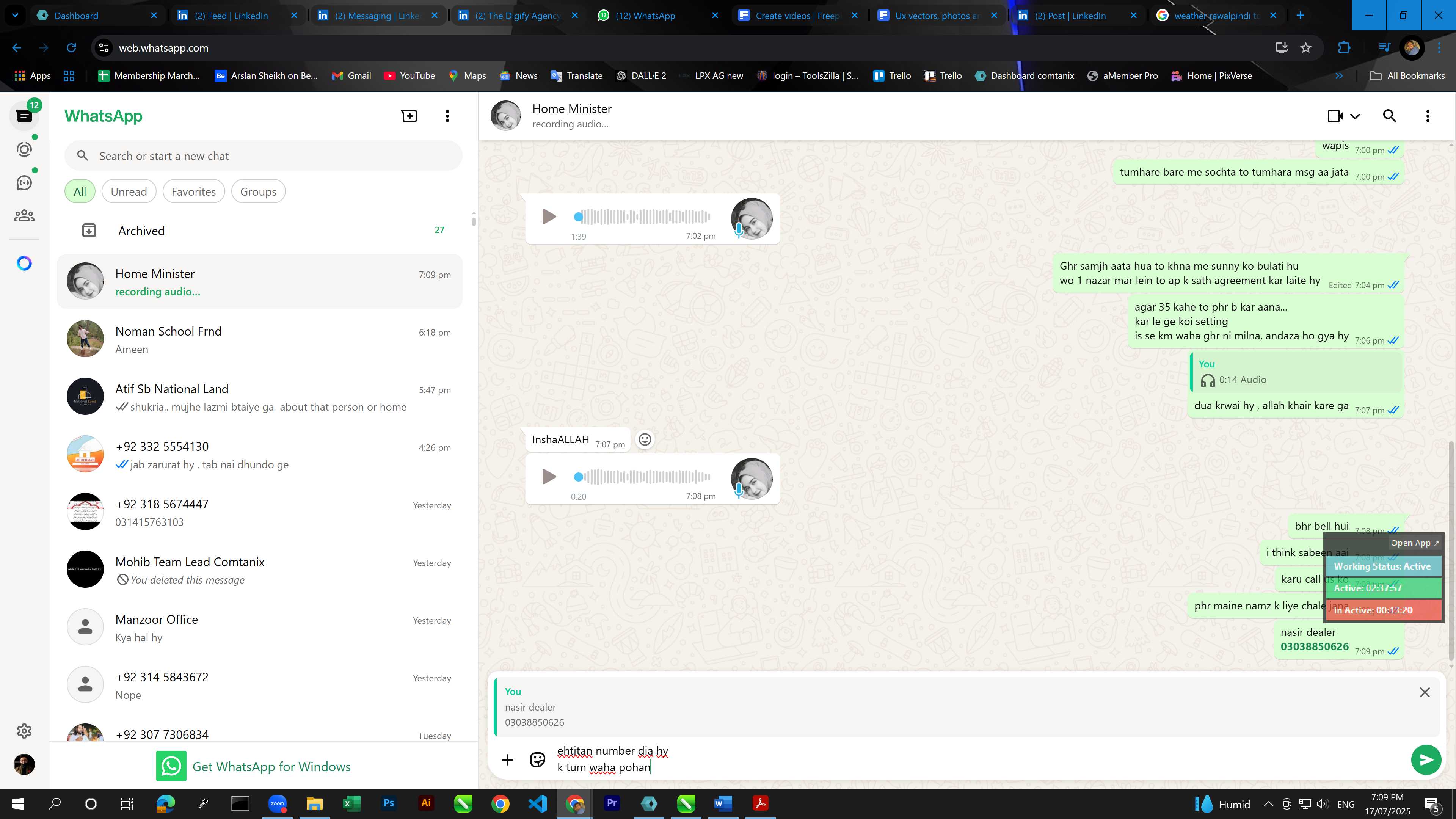
Task: Open WhatsApp Settings gear icon
Action: coord(24,731)
